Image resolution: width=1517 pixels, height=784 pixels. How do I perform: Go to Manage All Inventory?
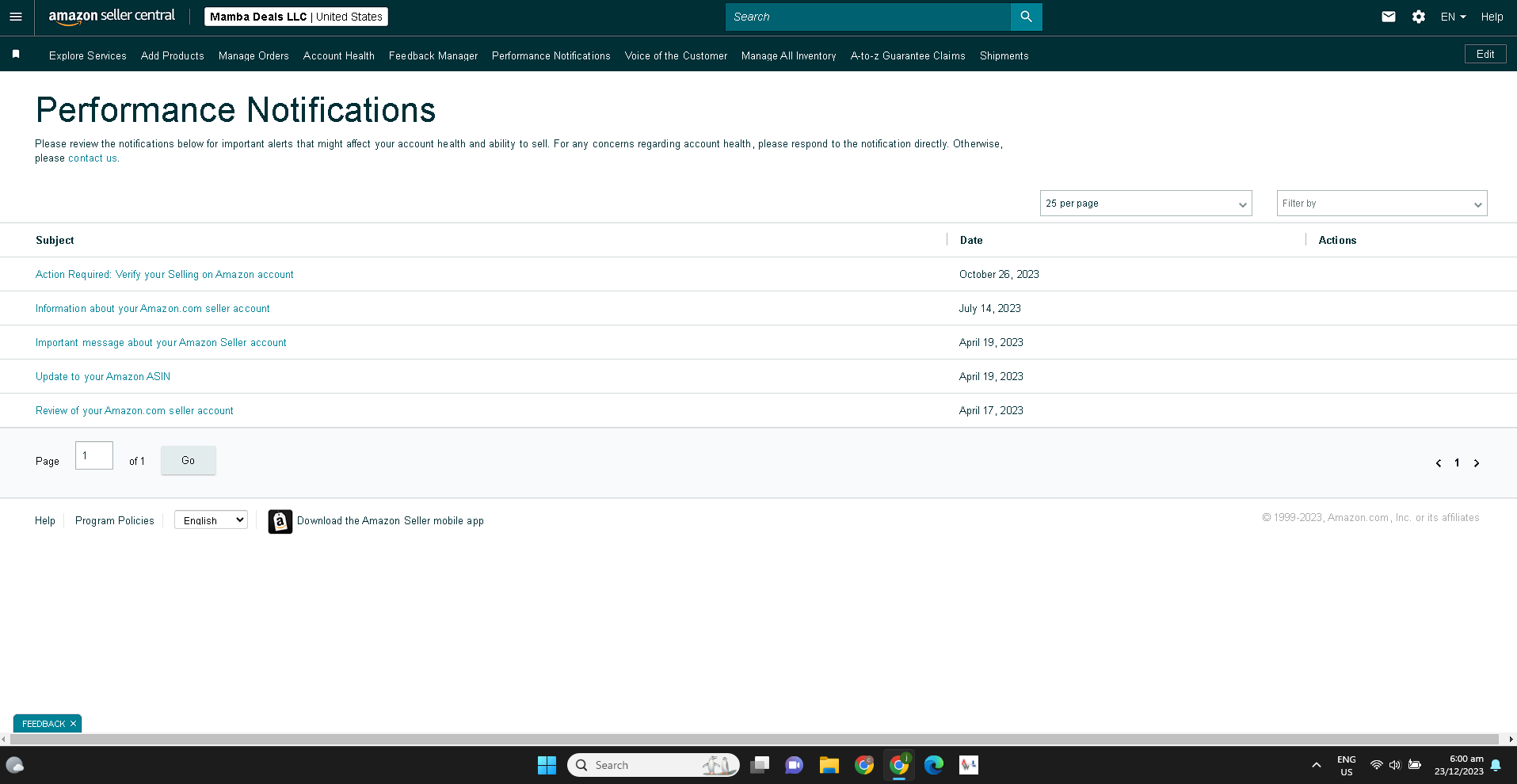point(789,55)
